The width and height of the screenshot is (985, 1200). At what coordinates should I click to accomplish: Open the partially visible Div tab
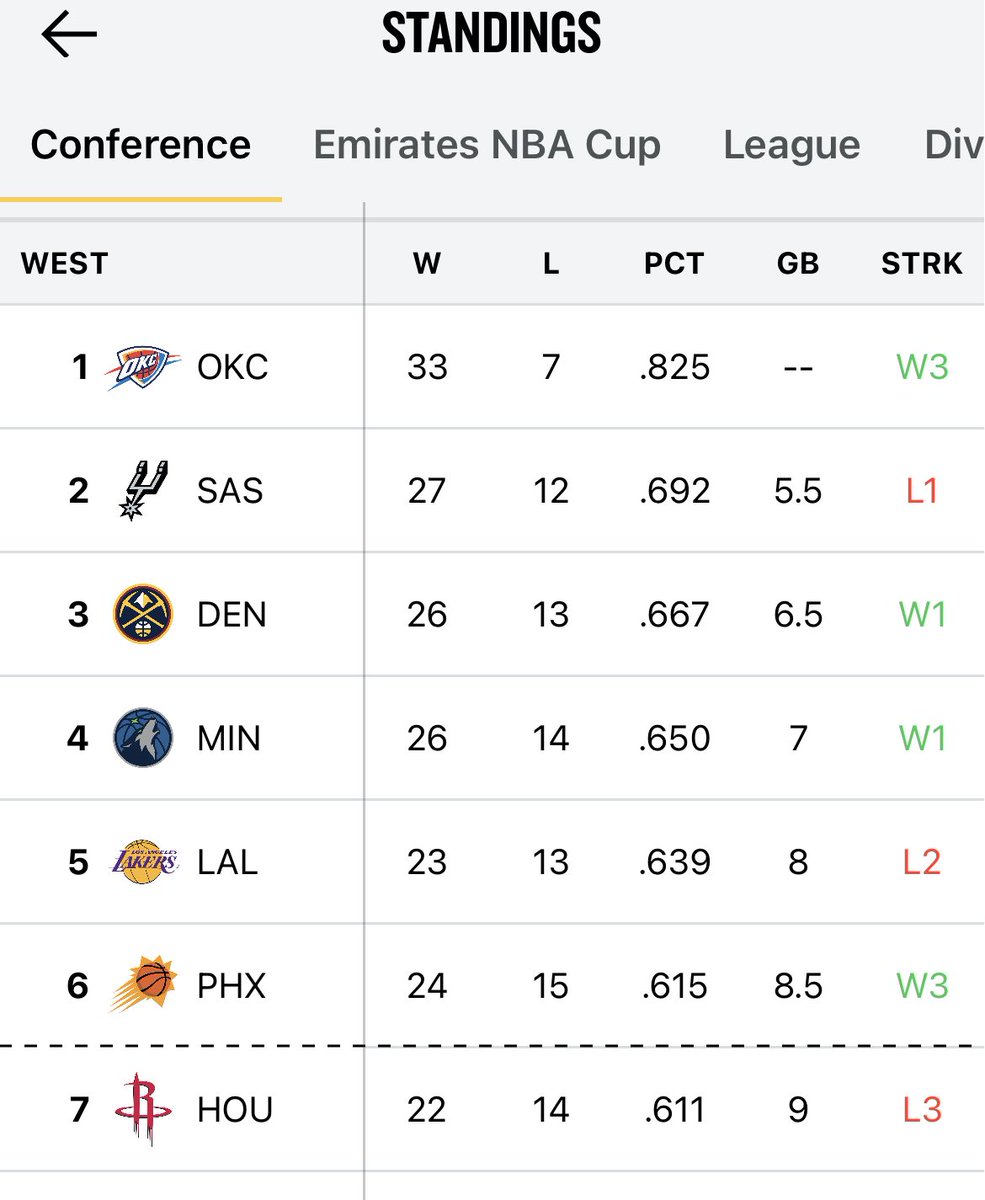(x=954, y=145)
